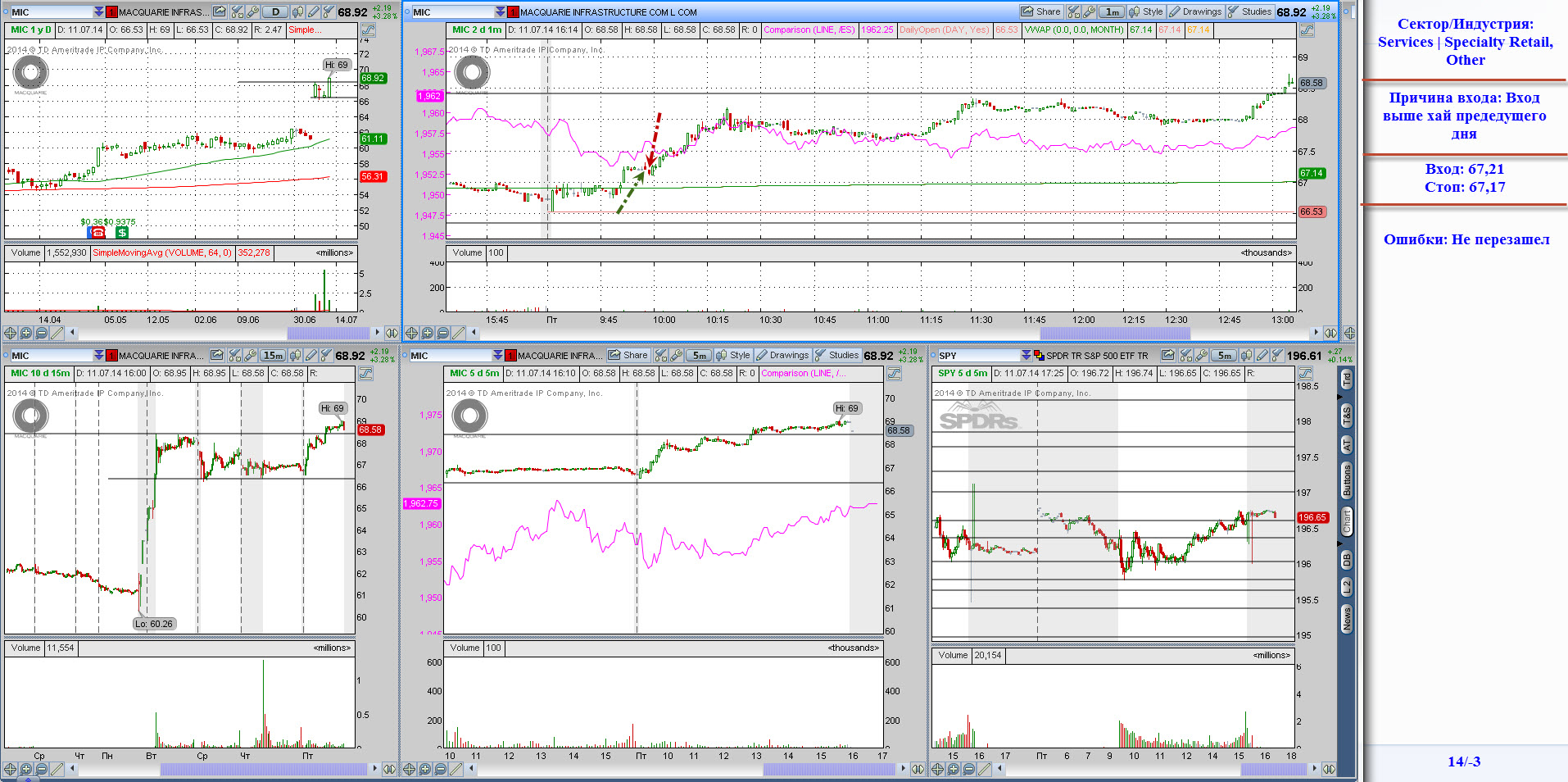Click the Comparison study label in the 1m chart
This screenshot has height=782, width=1568.
point(809,30)
